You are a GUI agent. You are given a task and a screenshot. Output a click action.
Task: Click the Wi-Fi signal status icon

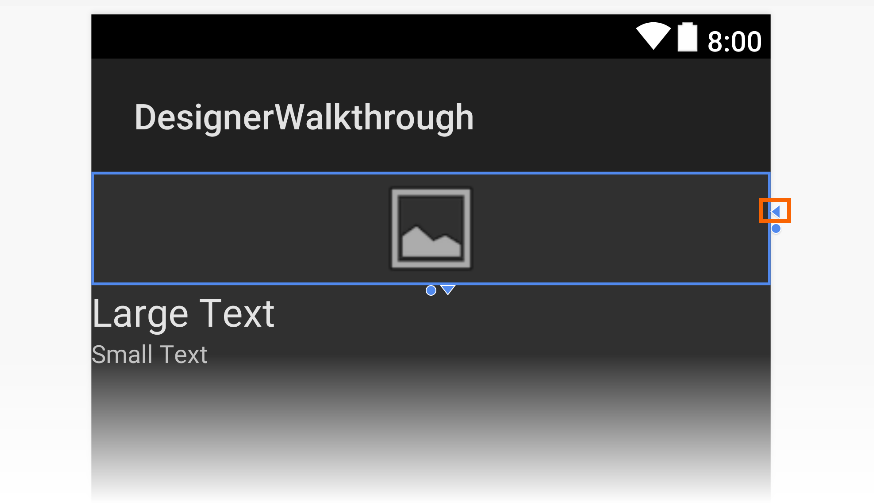tap(653, 38)
